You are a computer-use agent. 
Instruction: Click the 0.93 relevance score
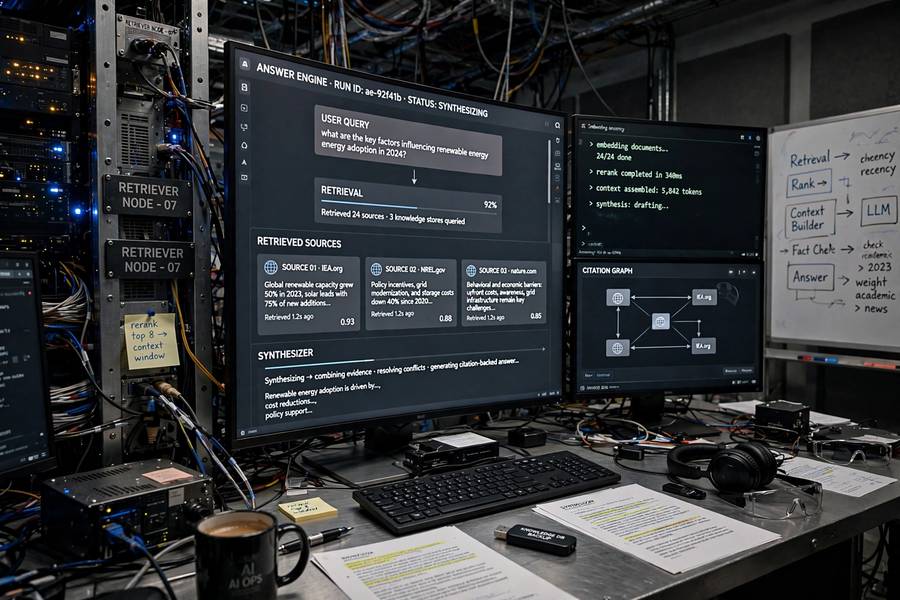point(347,322)
